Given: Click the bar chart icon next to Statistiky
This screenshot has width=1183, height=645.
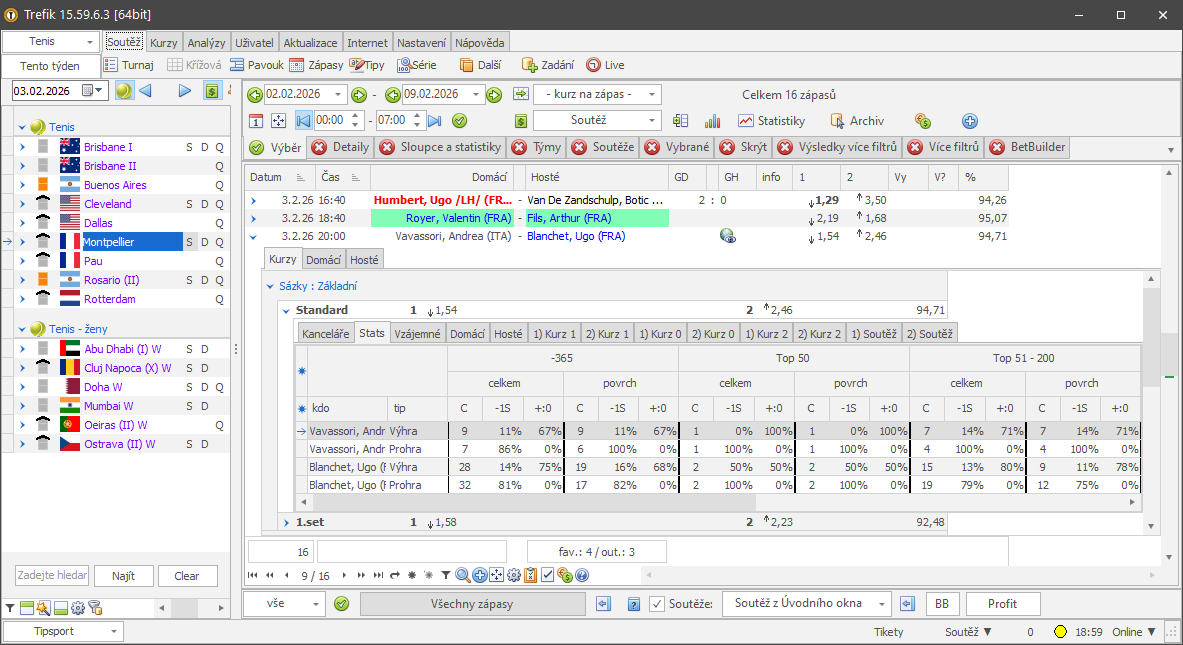Looking at the screenshot, I should click(712, 120).
